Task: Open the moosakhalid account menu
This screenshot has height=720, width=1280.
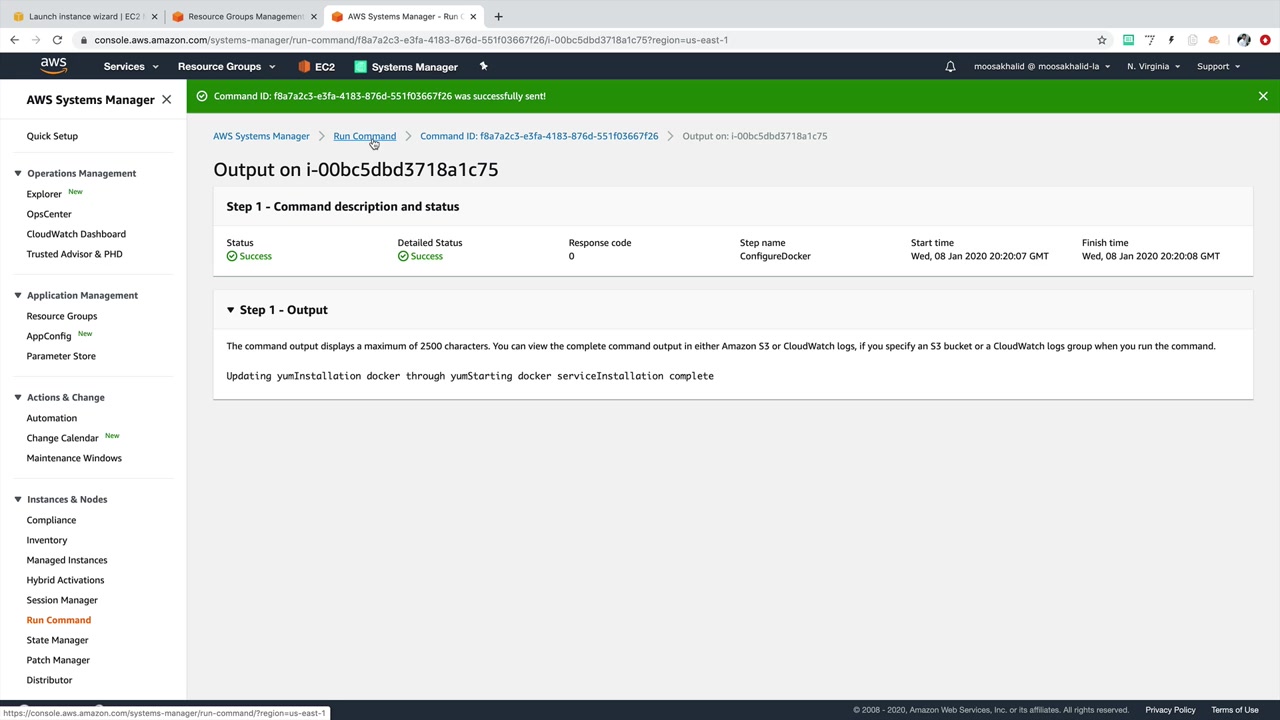Action: (x=1042, y=67)
